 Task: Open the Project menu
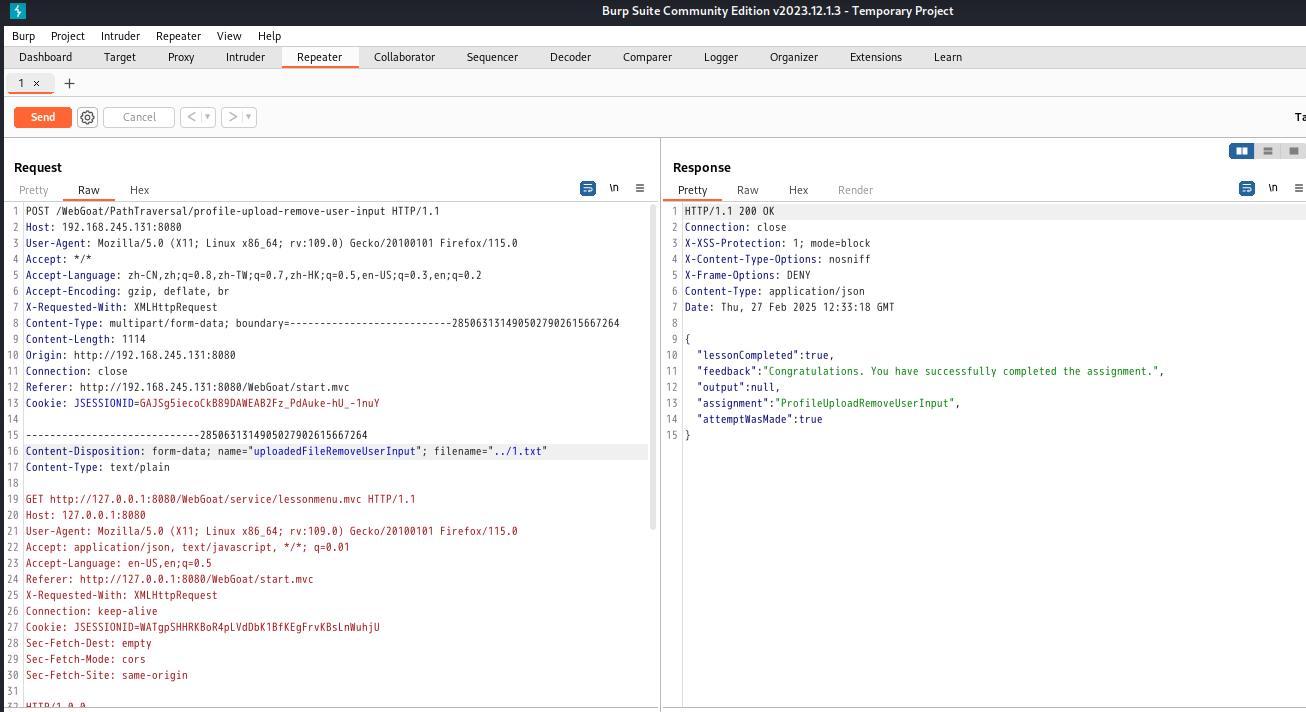pos(68,36)
